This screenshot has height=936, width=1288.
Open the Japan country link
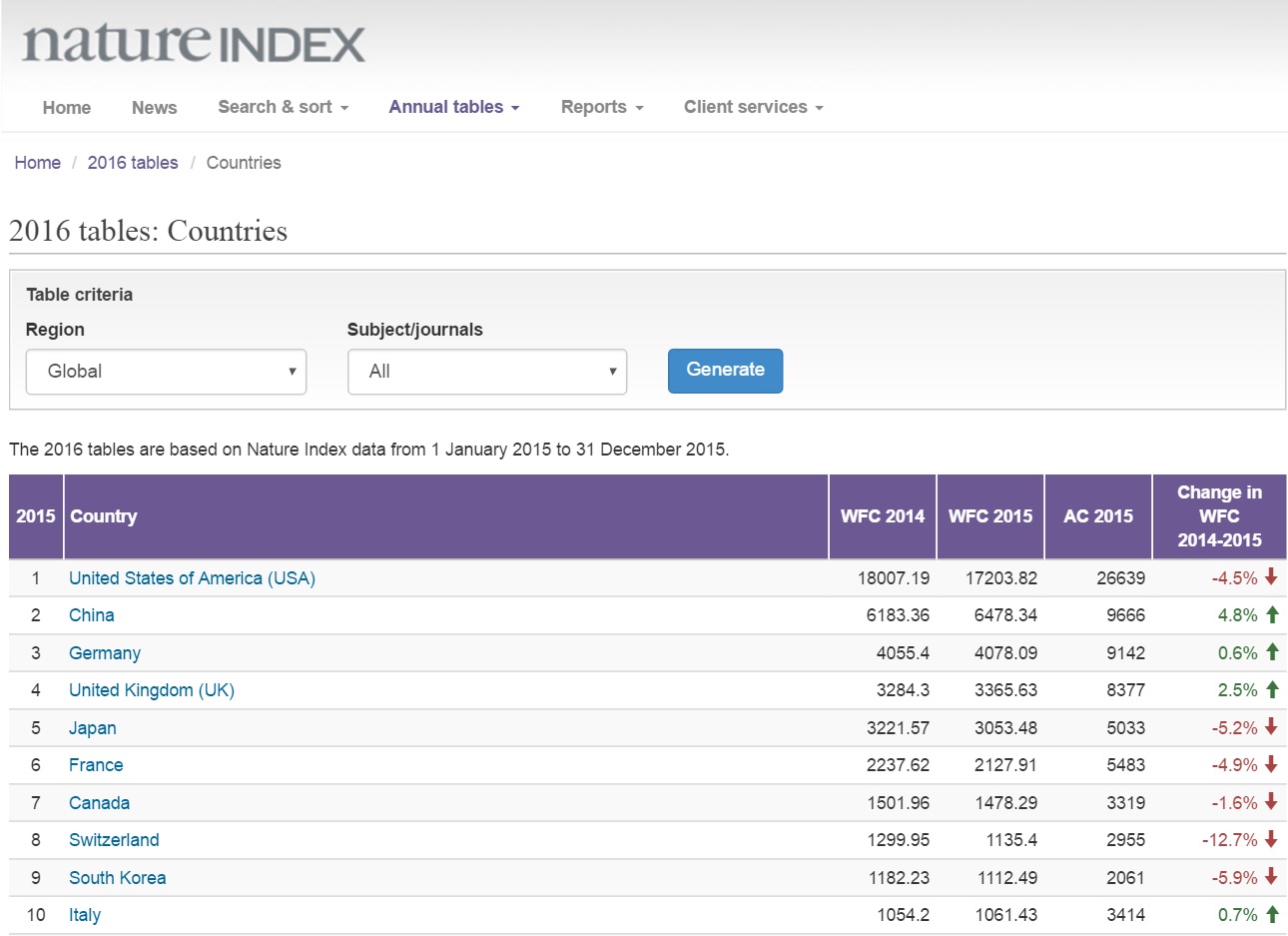[93, 728]
